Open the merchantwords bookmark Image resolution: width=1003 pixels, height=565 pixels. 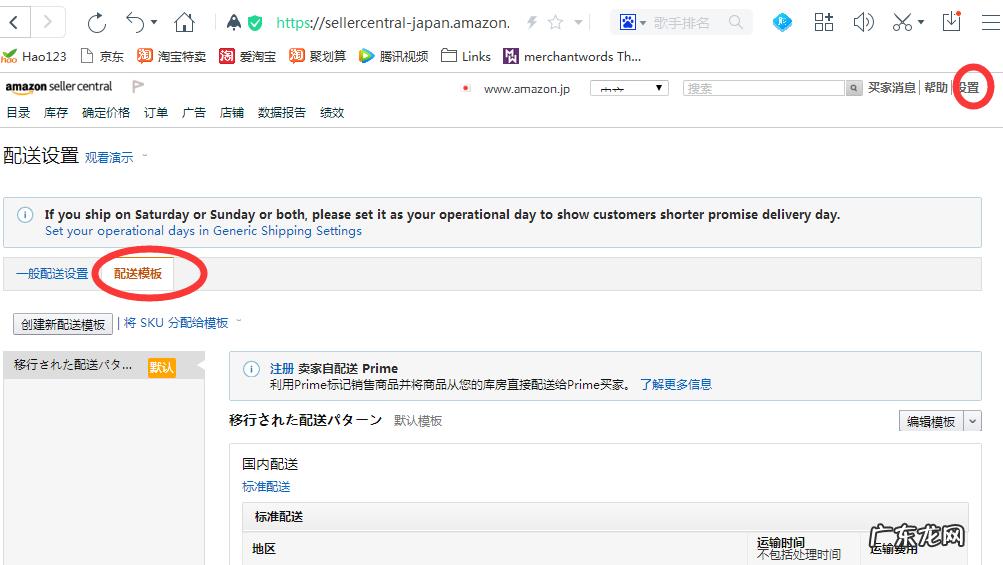tap(572, 56)
